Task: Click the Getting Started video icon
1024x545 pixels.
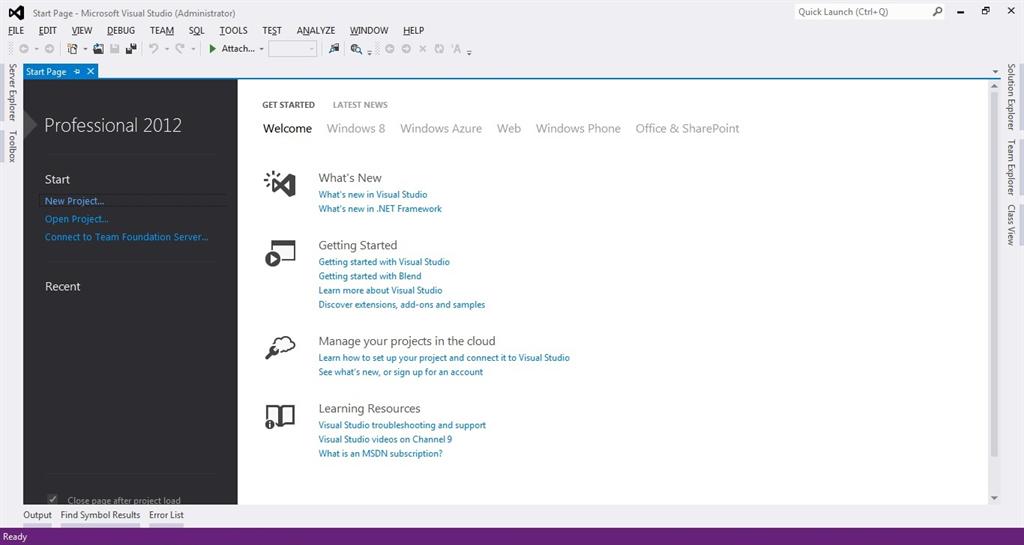Action: point(280,253)
